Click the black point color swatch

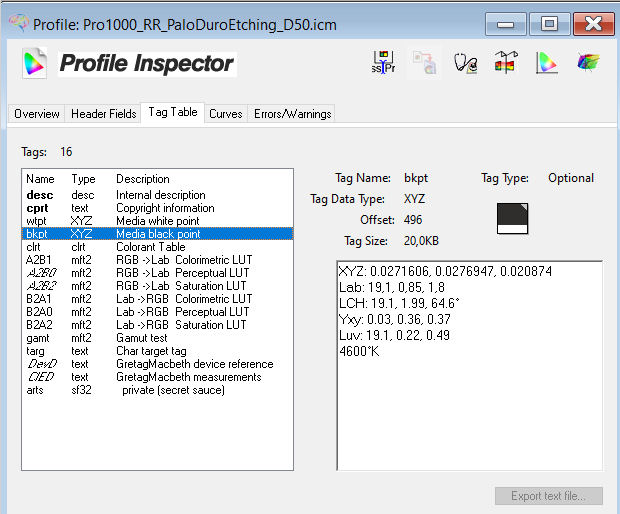tap(512, 218)
